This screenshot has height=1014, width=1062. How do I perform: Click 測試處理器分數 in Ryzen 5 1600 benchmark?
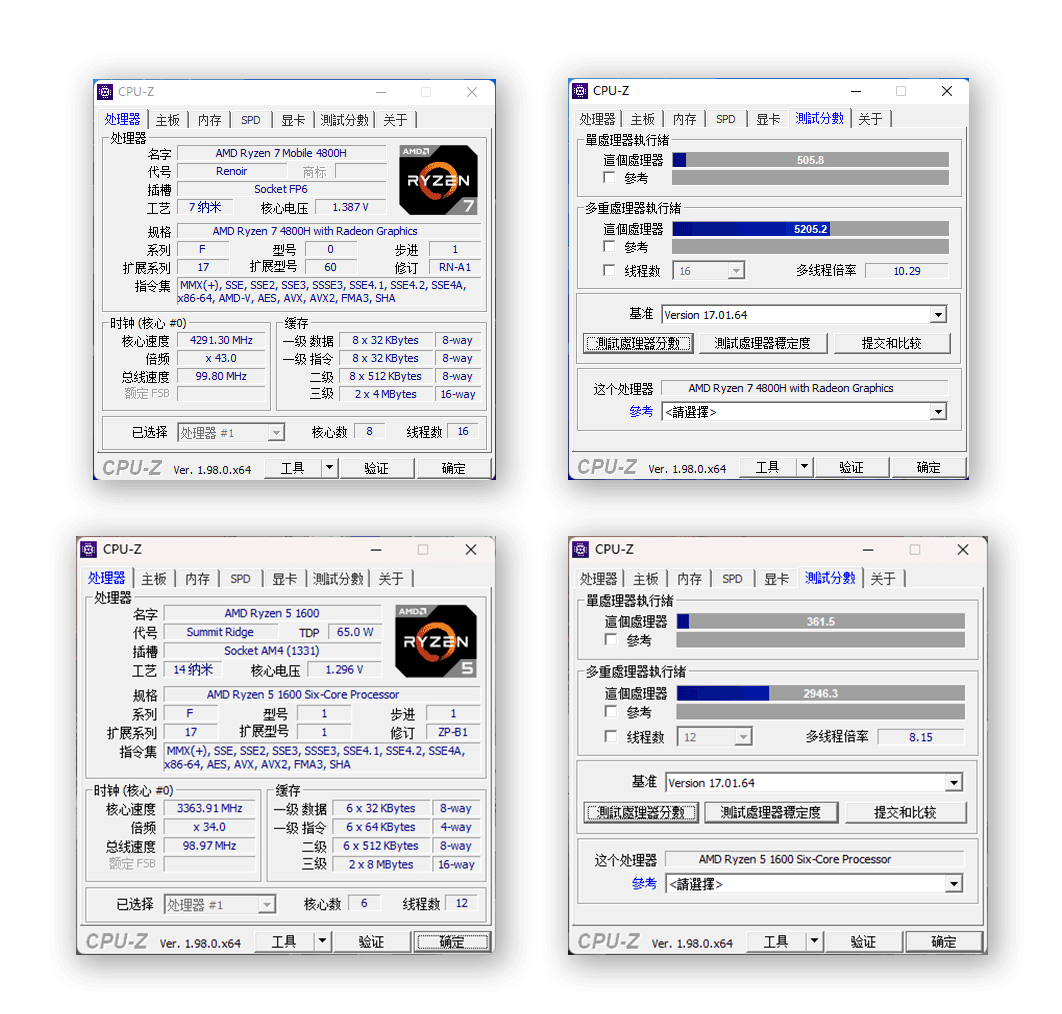[x=641, y=812]
